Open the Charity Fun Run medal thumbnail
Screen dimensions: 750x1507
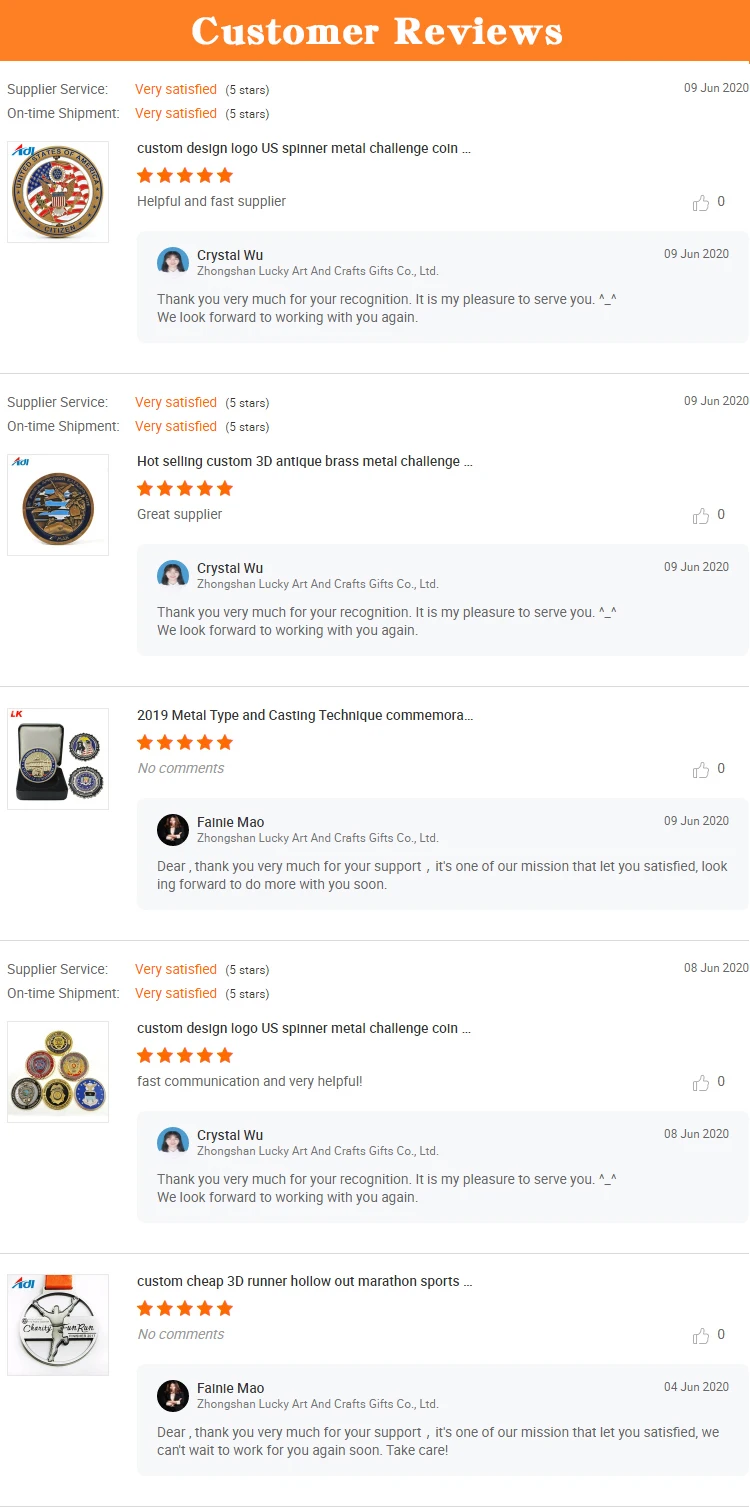click(x=58, y=1325)
